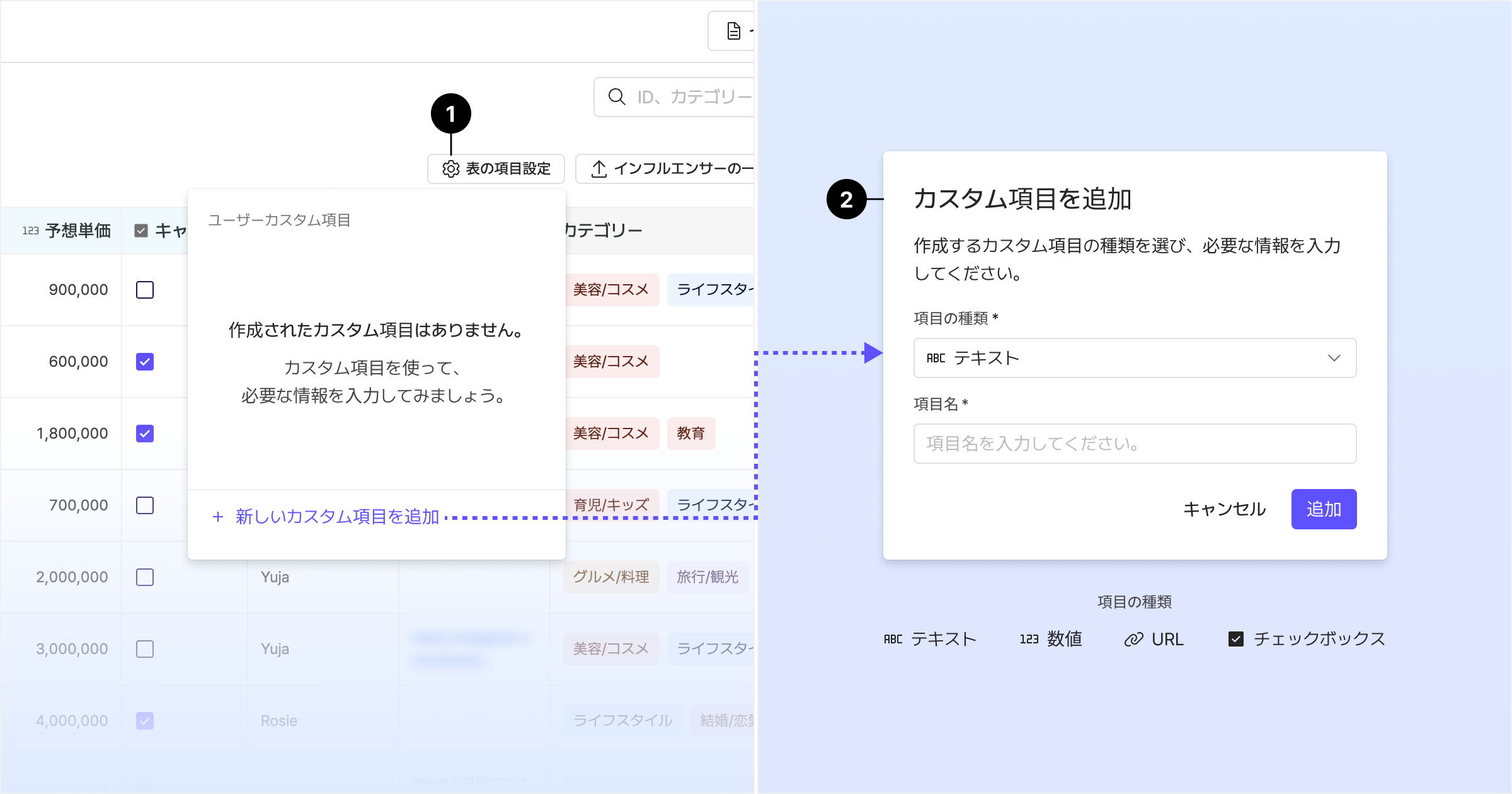
Task: Uncheck the box in the 600,000 row
Action: tap(145, 362)
